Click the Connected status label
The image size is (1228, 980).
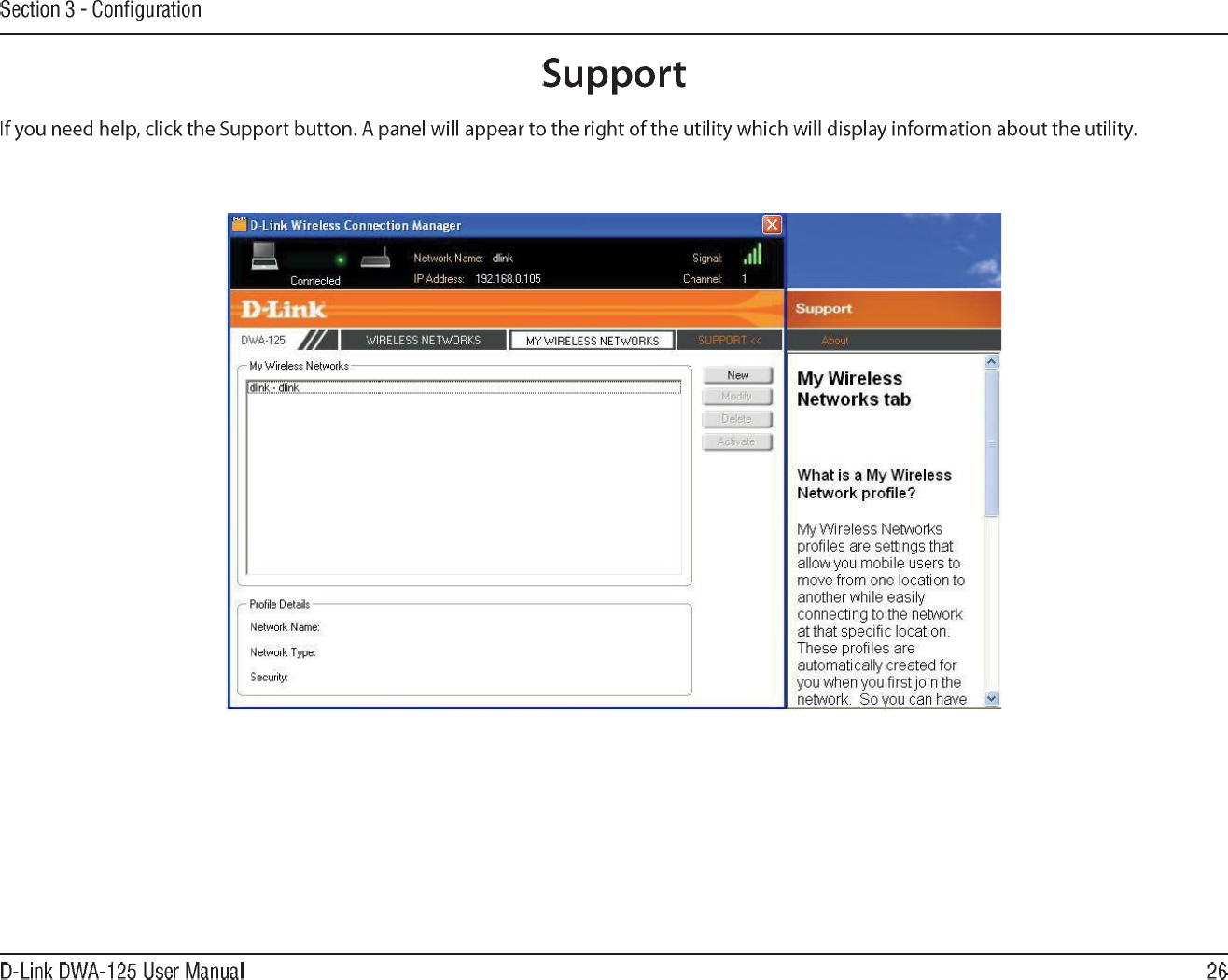click(315, 281)
